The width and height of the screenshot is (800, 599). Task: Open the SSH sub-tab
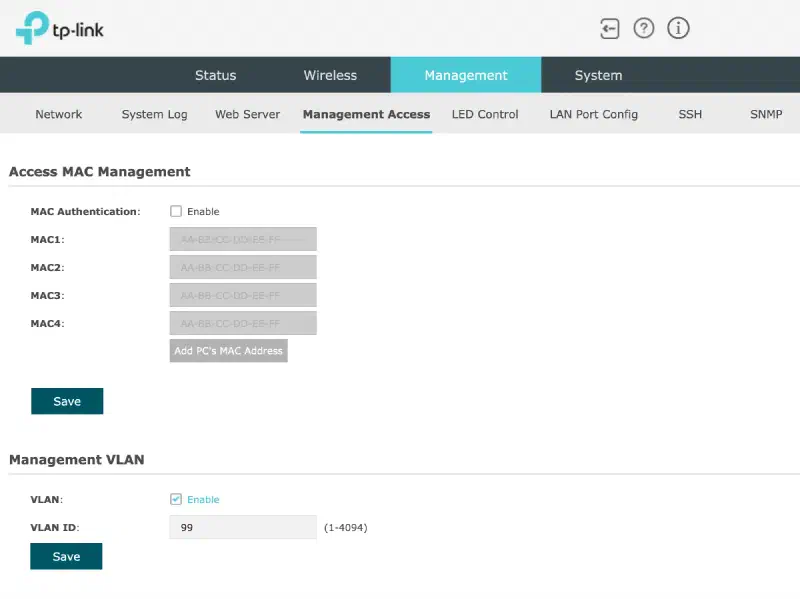[x=690, y=114]
